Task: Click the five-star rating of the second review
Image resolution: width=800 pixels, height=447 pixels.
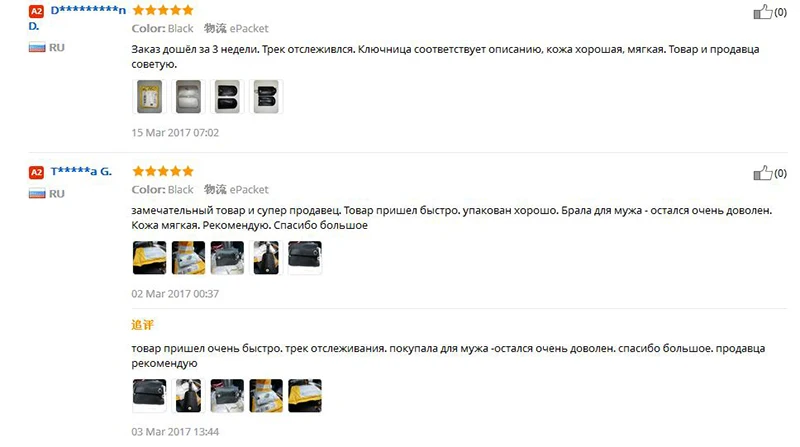Action: tap(163, 171)
